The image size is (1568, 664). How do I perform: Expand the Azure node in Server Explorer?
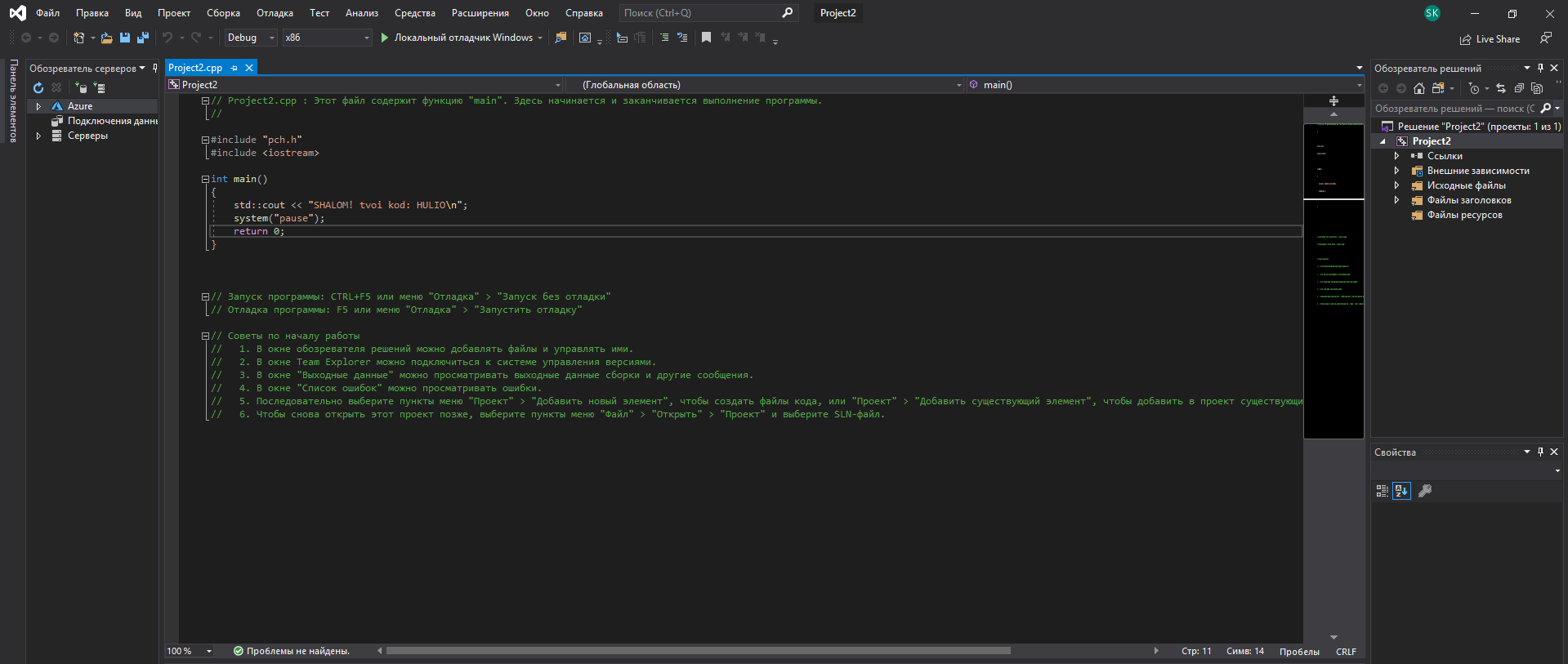pos(38,106)
